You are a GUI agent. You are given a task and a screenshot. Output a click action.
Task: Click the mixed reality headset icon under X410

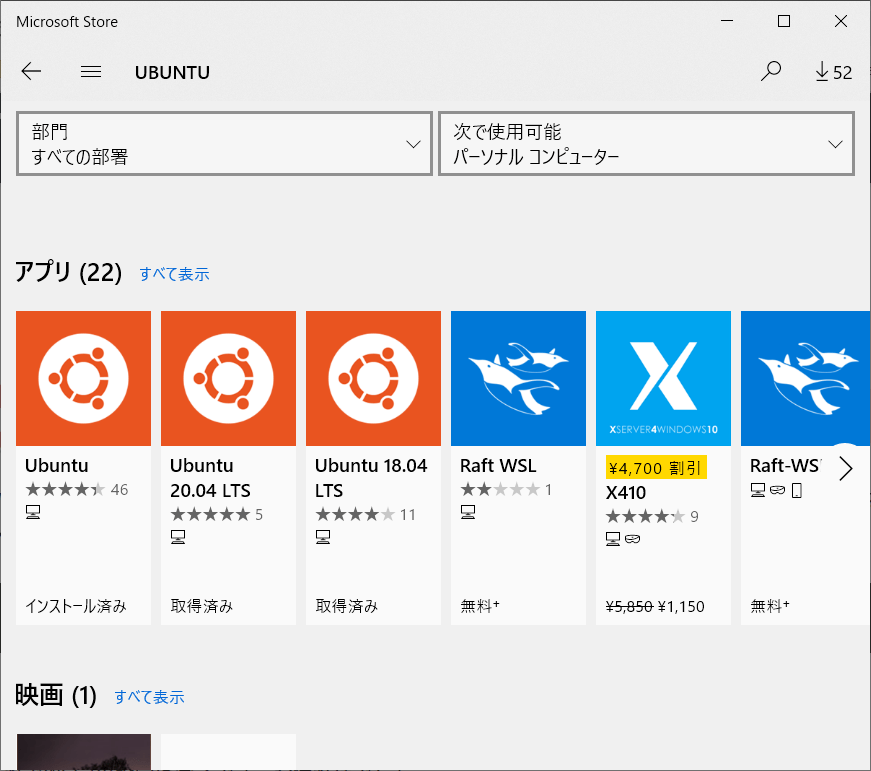tap(633, 539)
